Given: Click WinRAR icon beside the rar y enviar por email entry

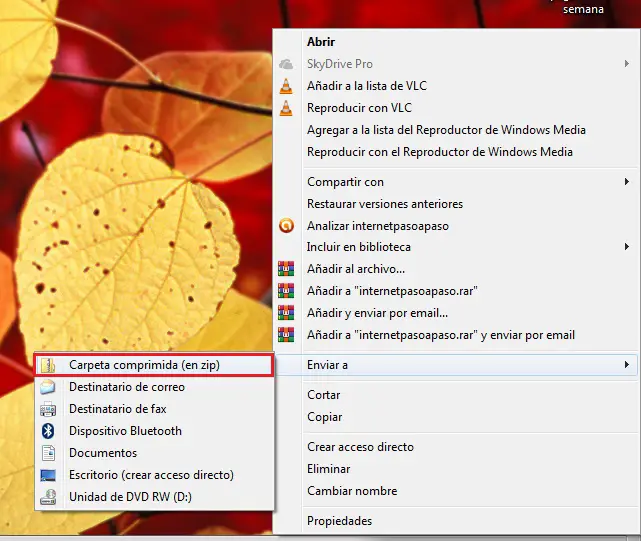Looking at the screenshot, I should 286,335.
